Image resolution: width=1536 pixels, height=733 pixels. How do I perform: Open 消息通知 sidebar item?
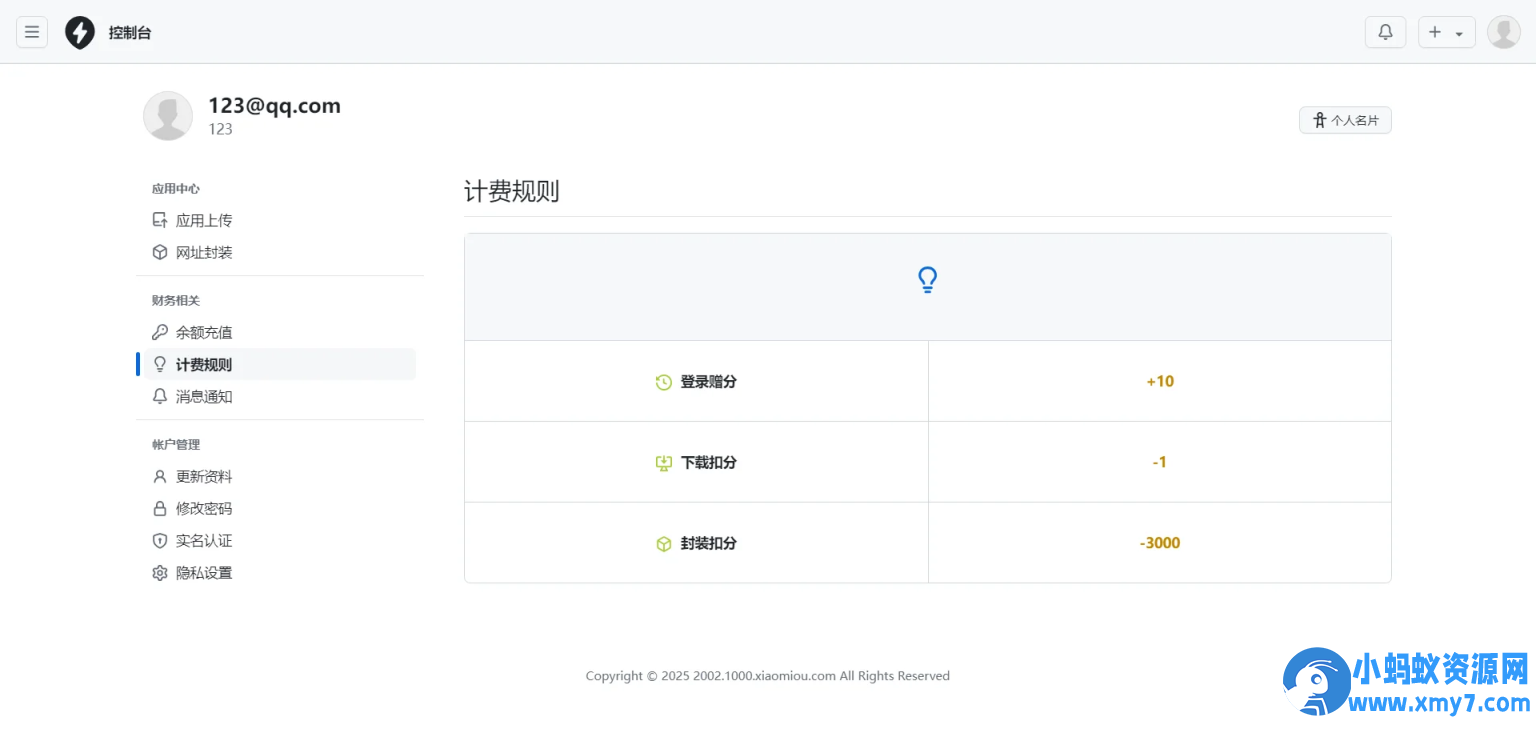click(279, 396)
